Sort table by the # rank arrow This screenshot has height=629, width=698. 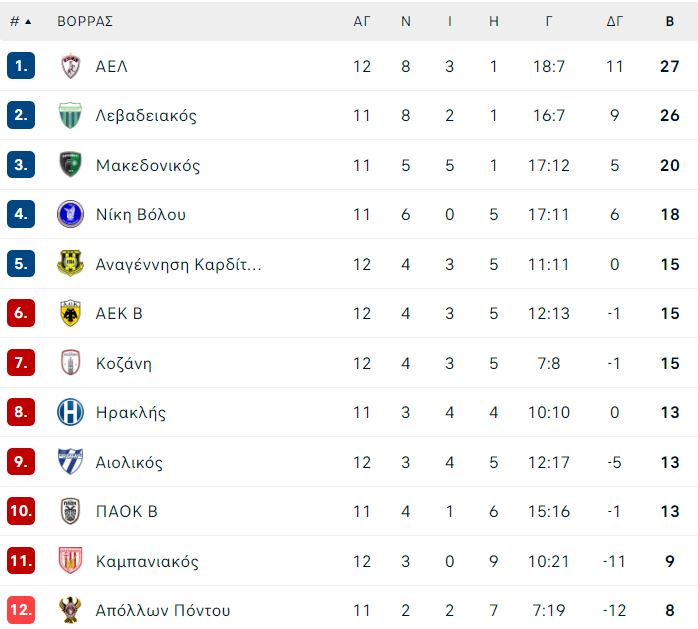21,21
